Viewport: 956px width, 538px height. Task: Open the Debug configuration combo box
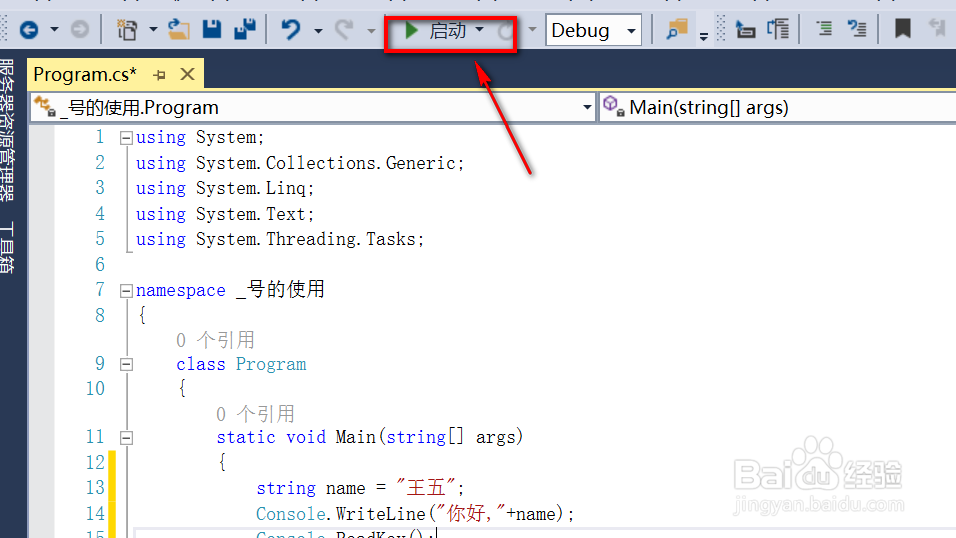(x=593, y=30)
